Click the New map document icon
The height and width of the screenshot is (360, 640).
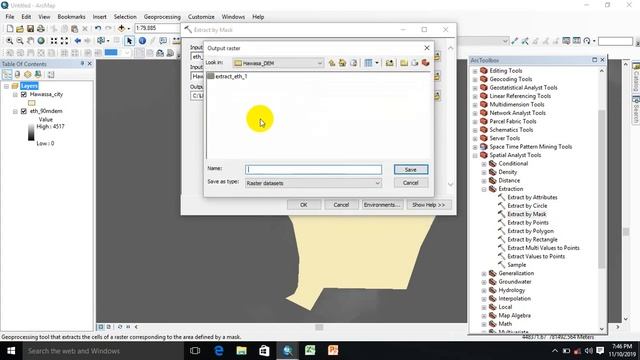pyautogui.click(x=9, y=29)
